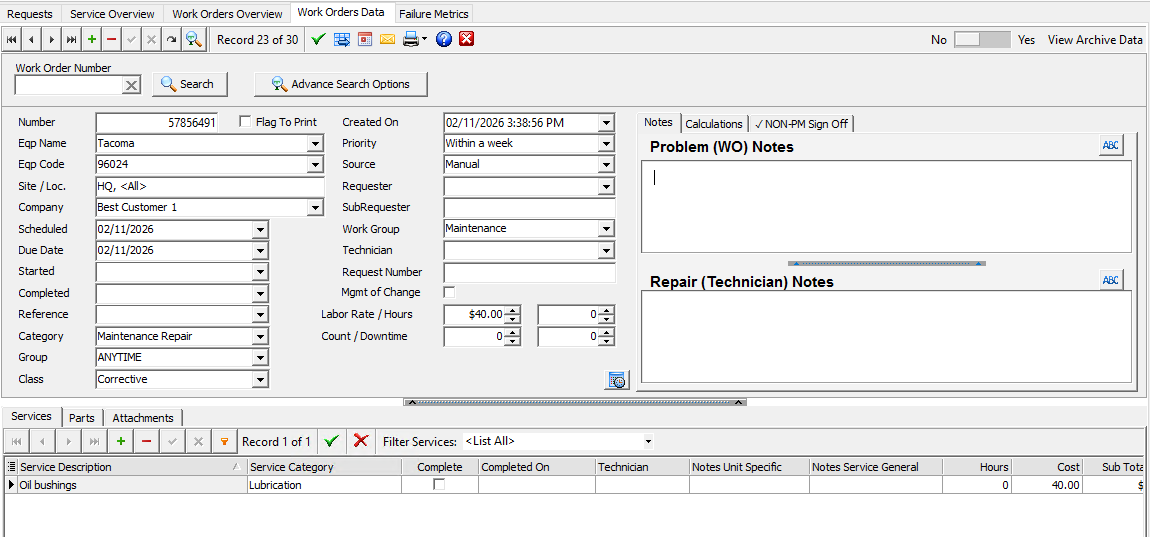Spell check Repair (Technician) Notes with ABC
Viewport: 1150px width, 537px height.
pos(1111,280)
